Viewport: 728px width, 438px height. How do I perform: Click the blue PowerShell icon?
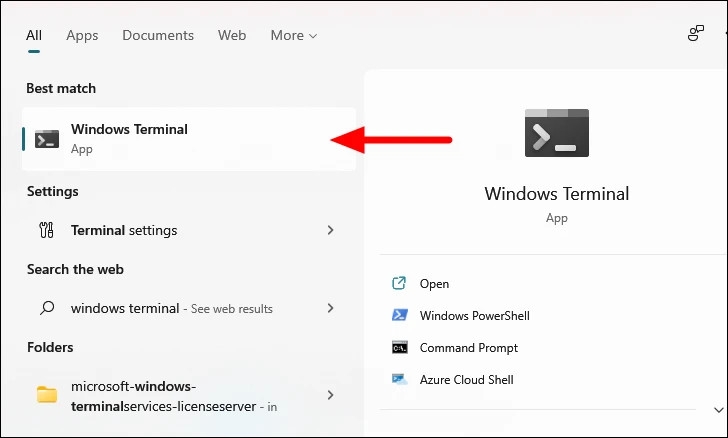(x=400, y=315)
